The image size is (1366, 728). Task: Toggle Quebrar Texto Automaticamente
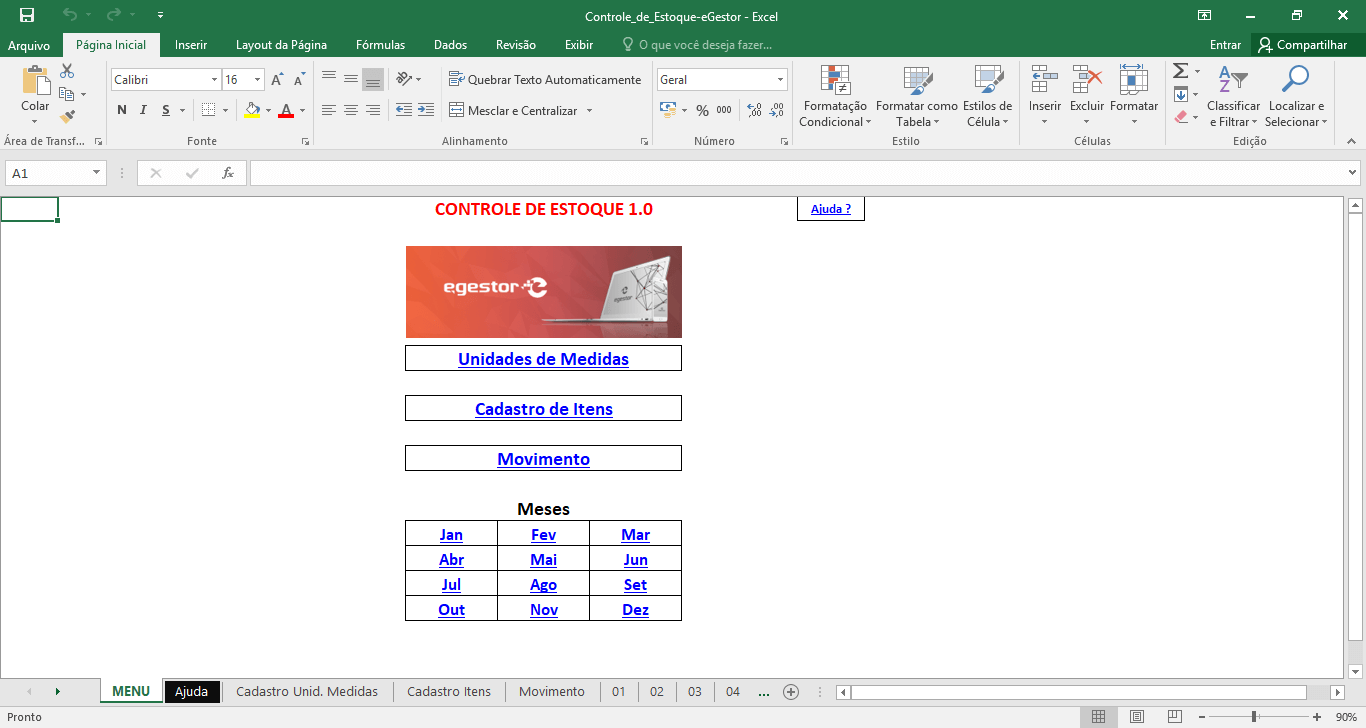pos(545,79)
